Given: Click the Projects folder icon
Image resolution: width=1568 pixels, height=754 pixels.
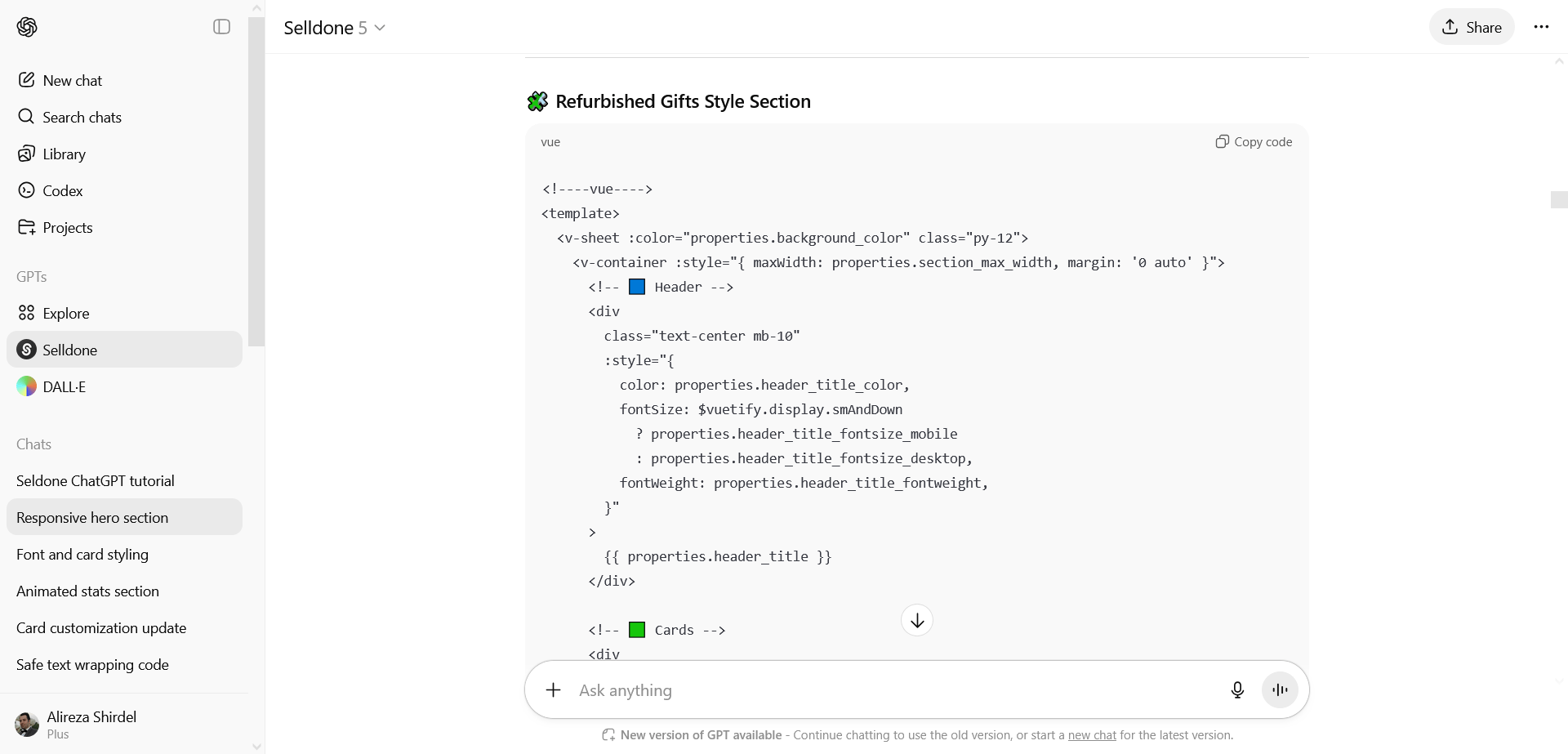Looking at the screenshot, I should [x=27, y=227].
